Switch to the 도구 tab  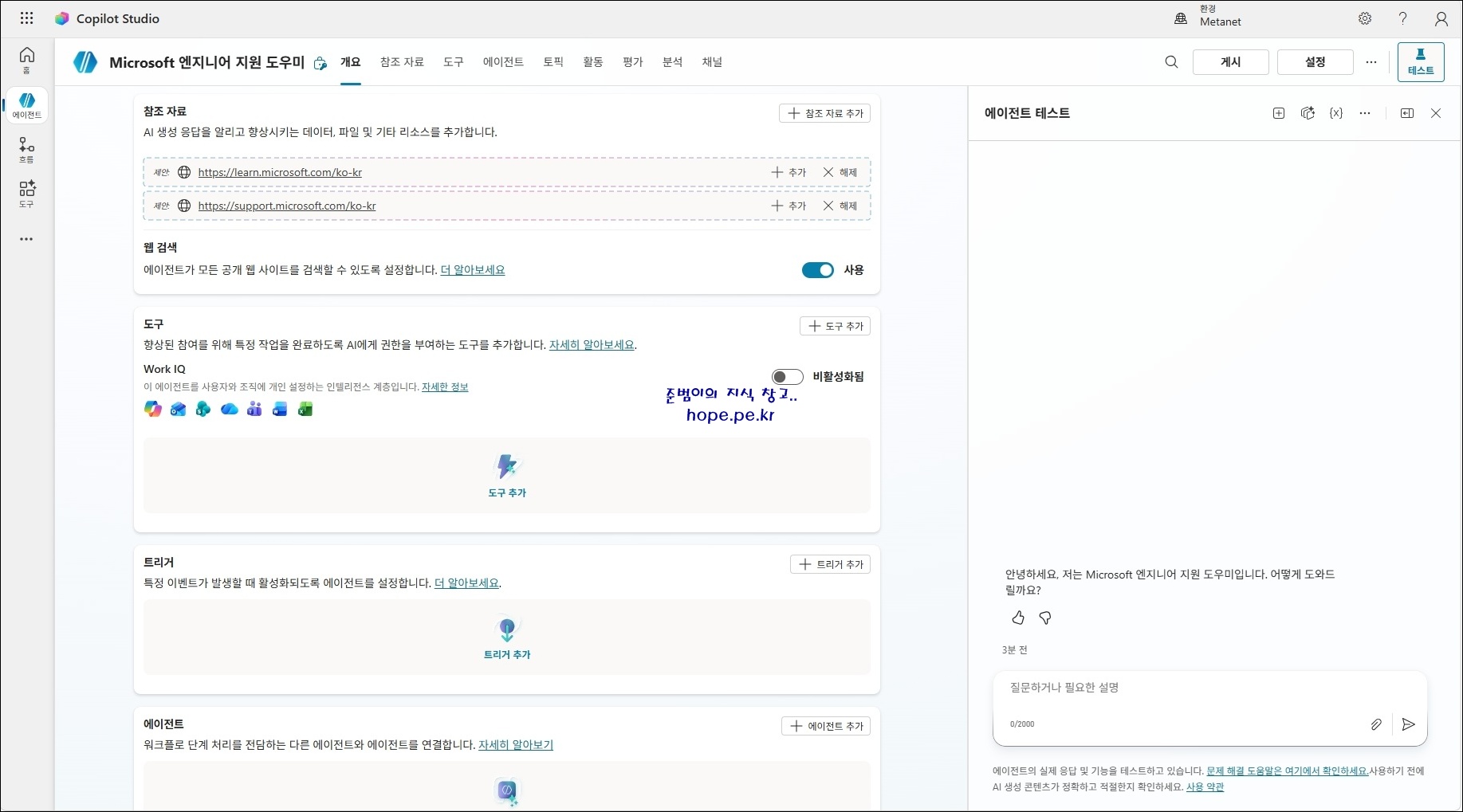click(x=454, y=62)
